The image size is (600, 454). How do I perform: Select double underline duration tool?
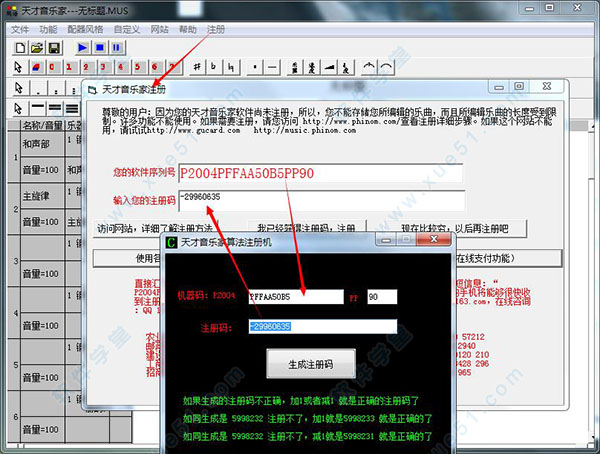tap(55, 108)
